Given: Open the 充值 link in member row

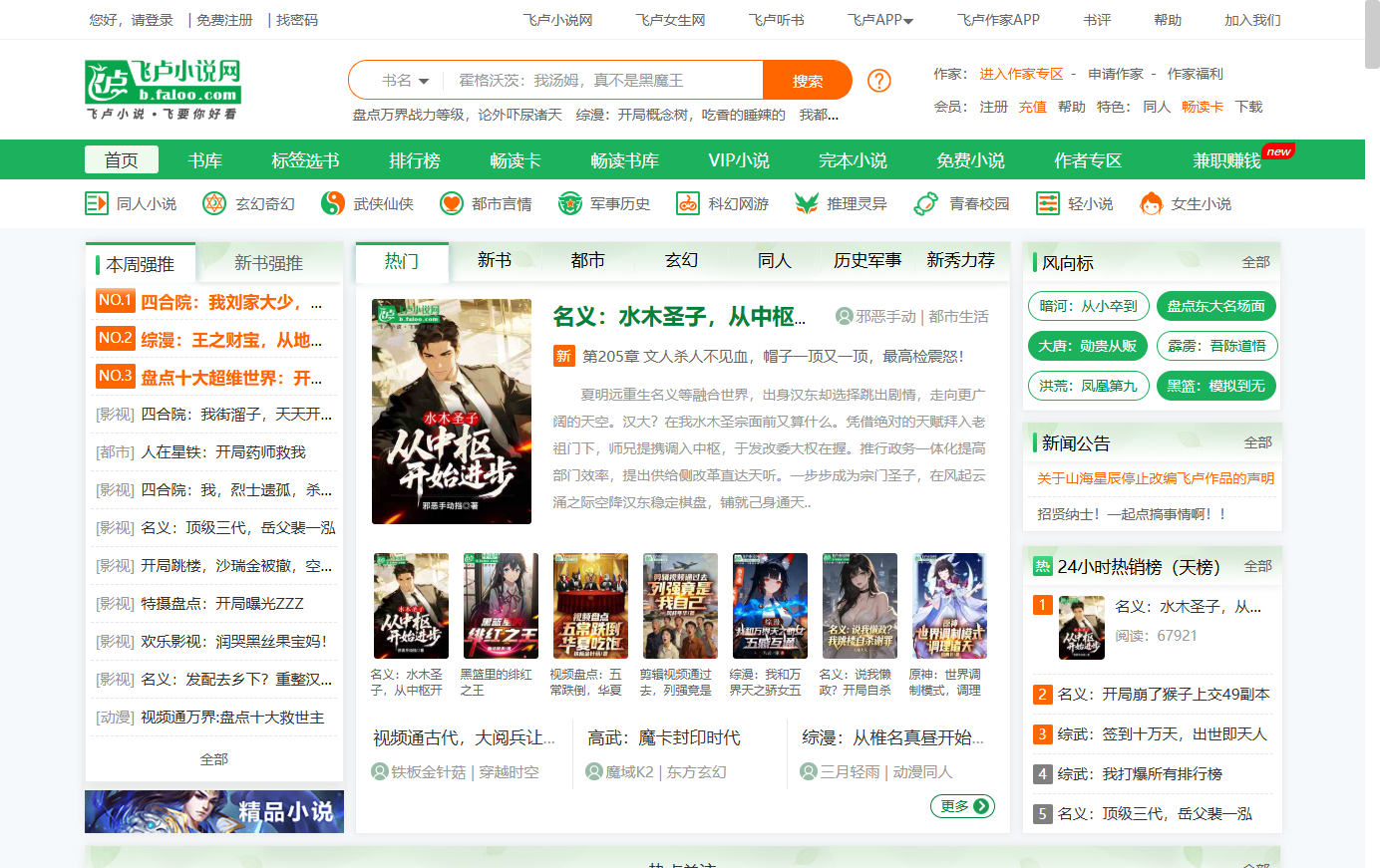Looking at the screenshot, I should (x=1032, y=107).
